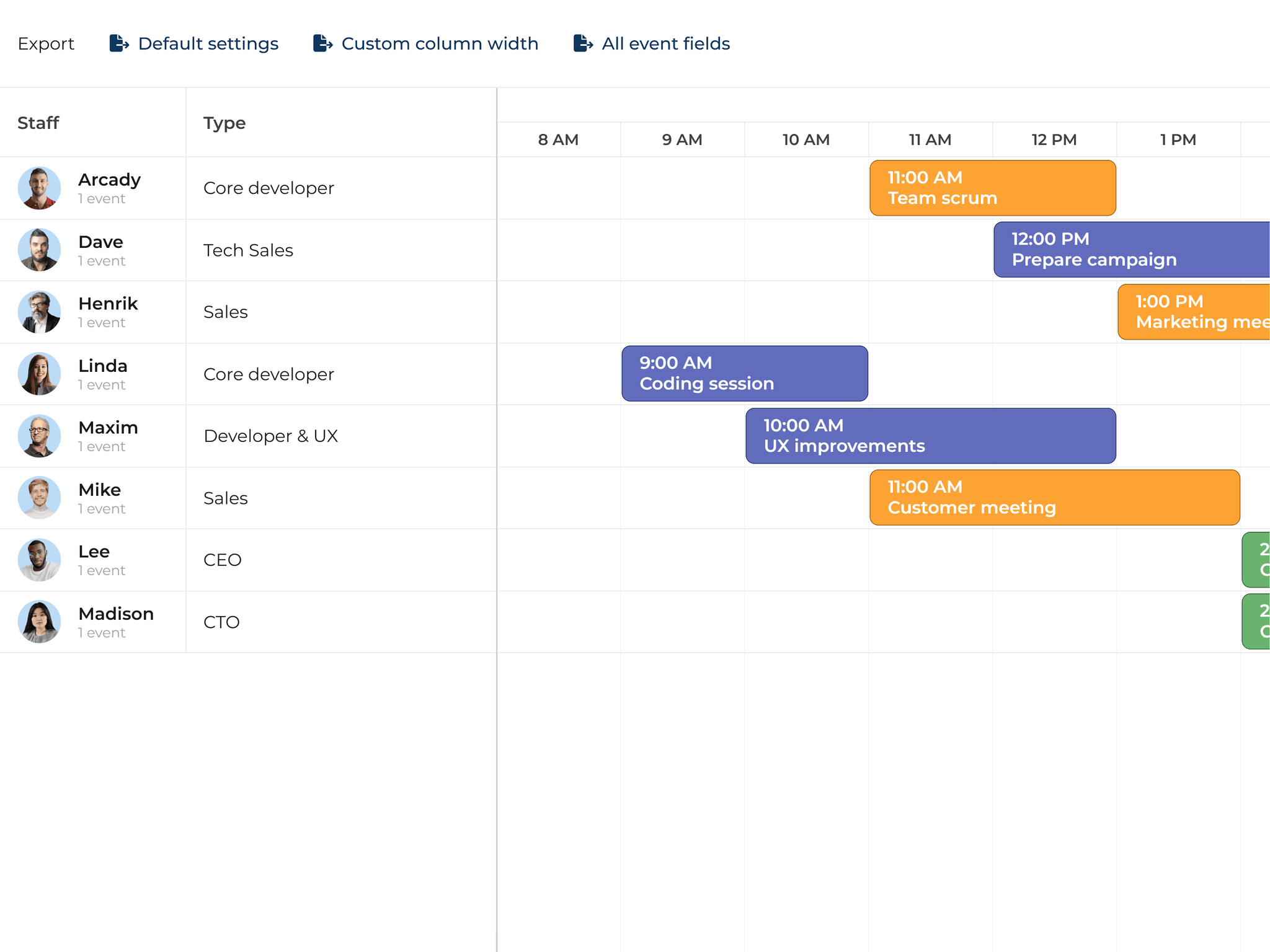This screenshot has height=952, width=1270.
Task: Open Linda's Coding session event
Action: (744, 374)
